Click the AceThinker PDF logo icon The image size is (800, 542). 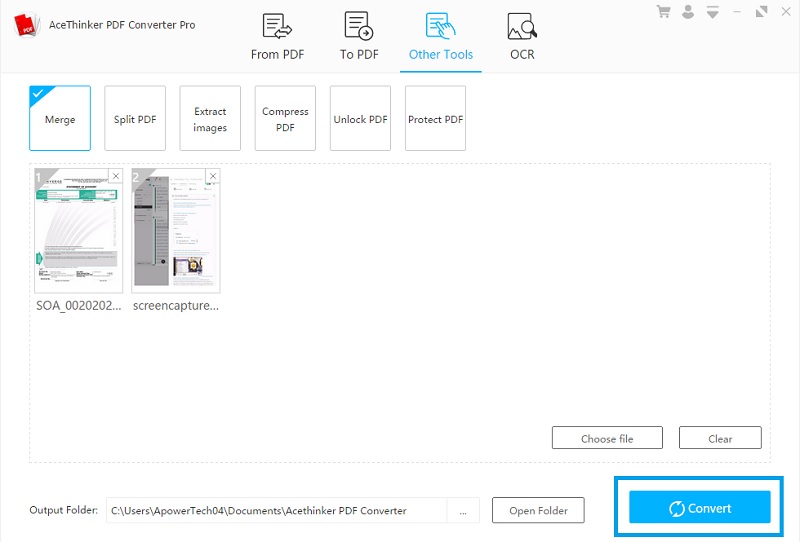[x=27, y=25]
